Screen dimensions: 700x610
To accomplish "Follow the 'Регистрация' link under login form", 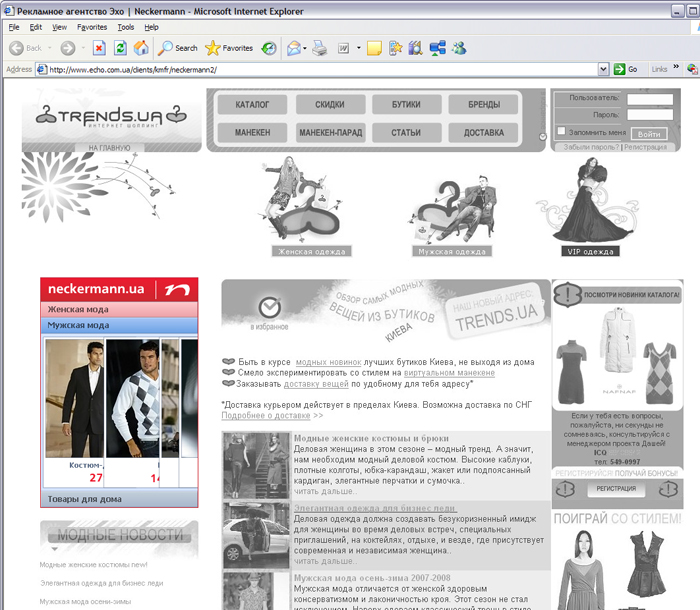I will [x=647, y=147].
